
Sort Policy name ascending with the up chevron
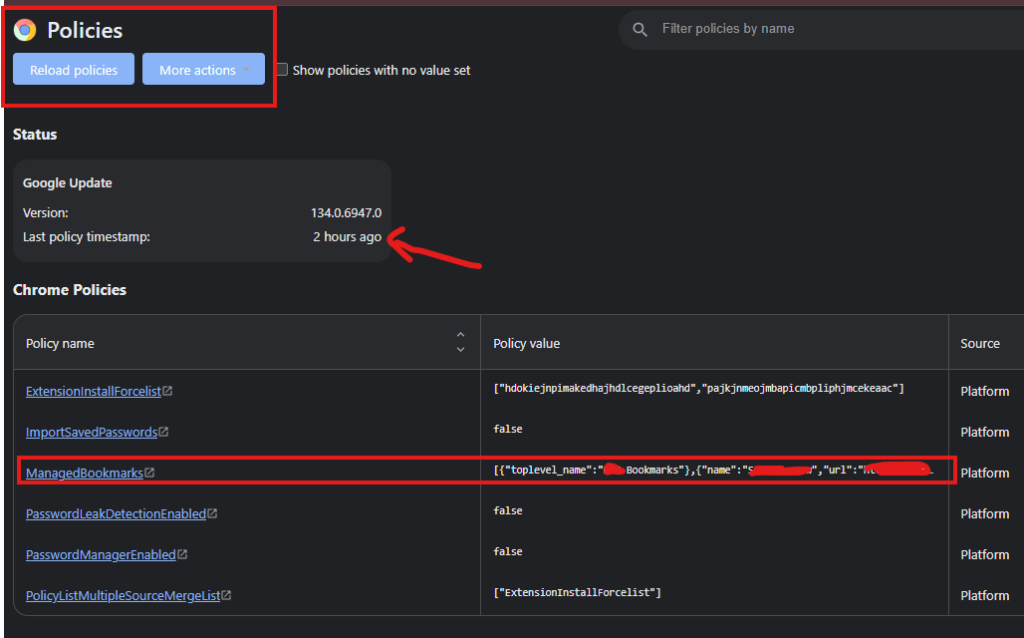tap(460, 333)
